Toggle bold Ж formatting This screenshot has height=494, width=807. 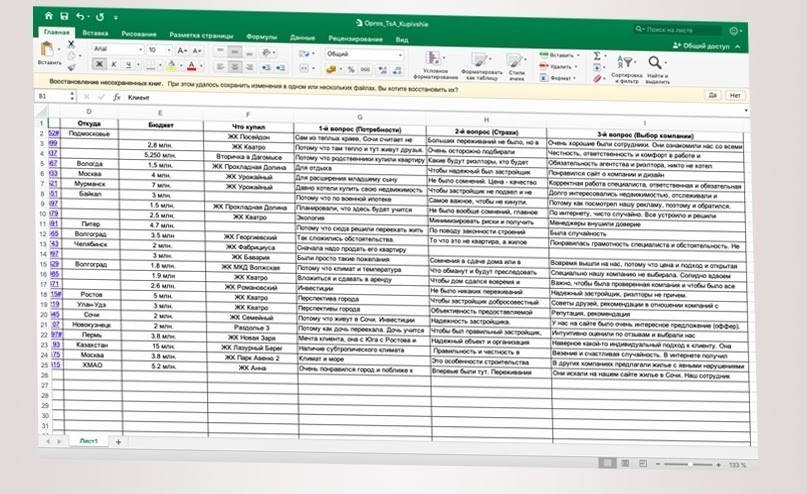click(x=99, y=64)
